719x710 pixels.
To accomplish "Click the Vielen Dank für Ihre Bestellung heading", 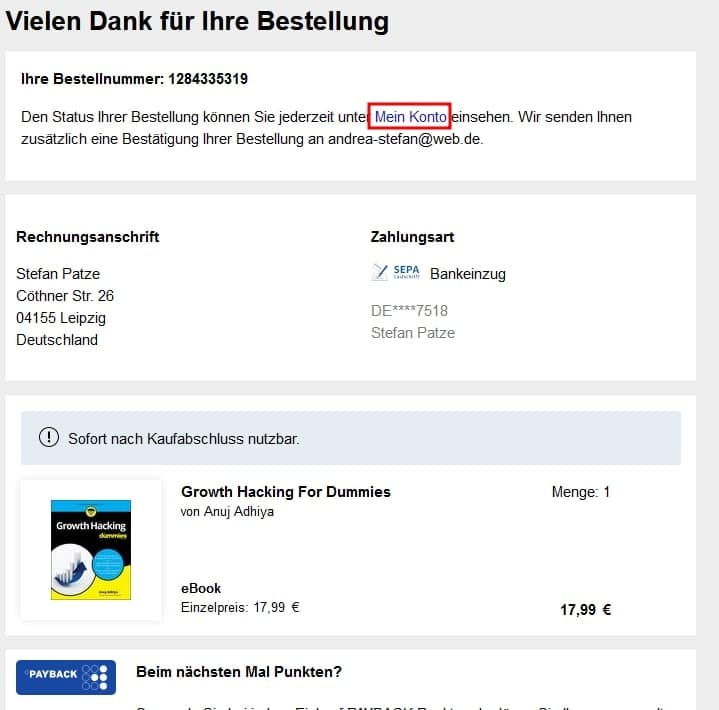I will tap(197, 21).
